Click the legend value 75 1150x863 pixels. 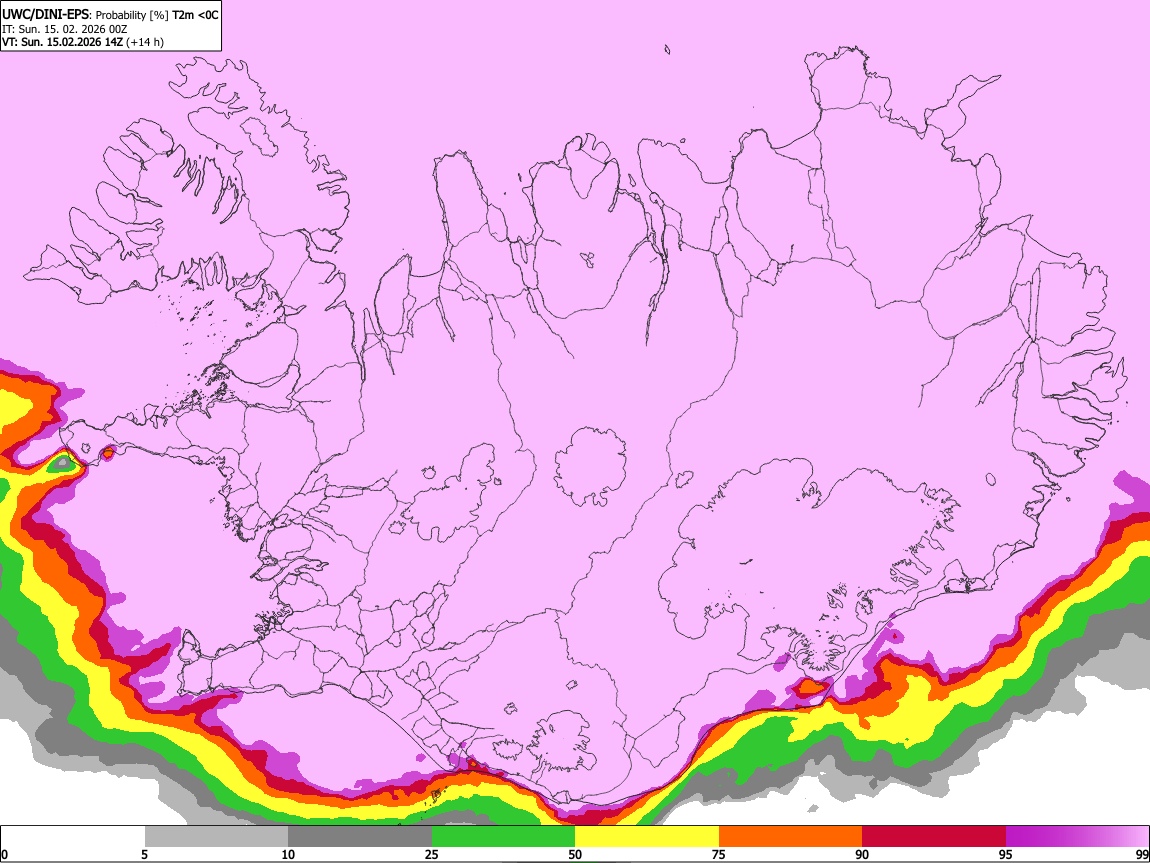(x=719, y=854)
